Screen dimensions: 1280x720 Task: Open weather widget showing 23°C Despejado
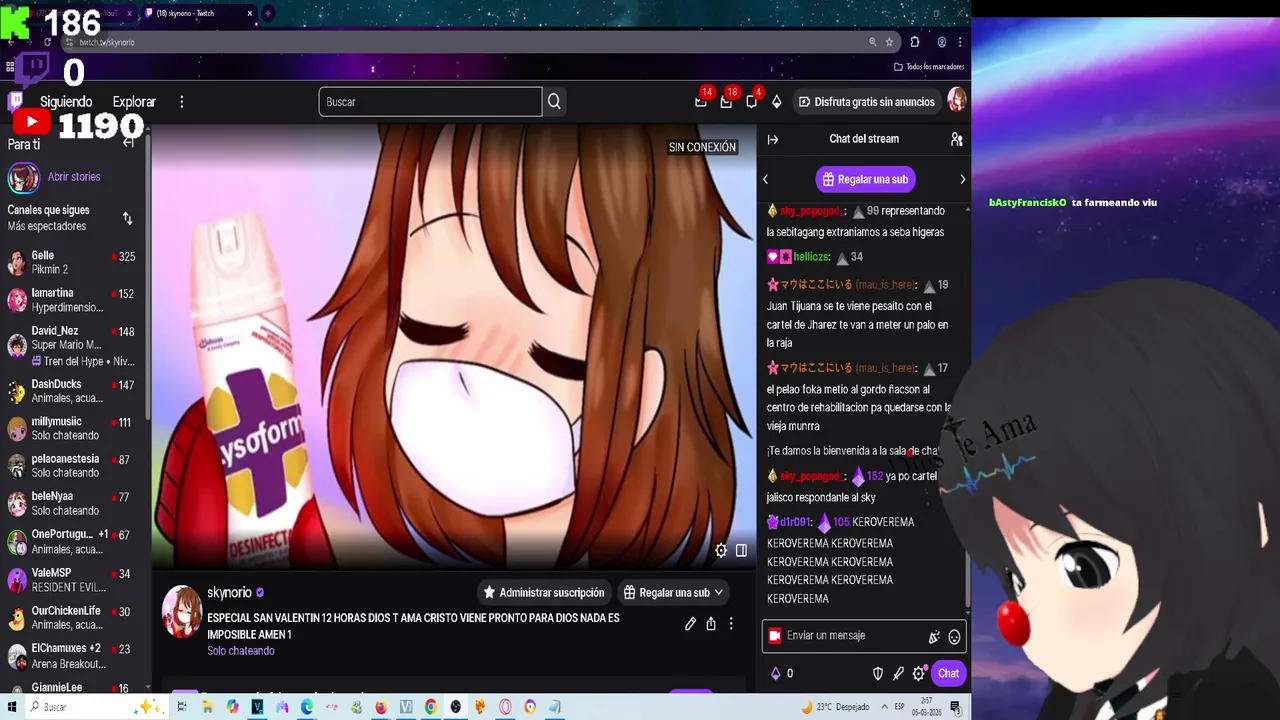click(836, 707)
